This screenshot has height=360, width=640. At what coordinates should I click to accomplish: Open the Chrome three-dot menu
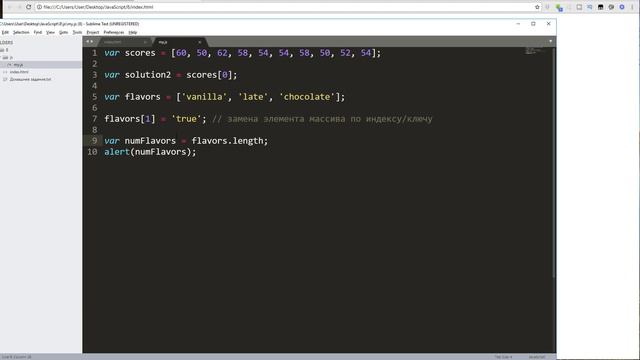click(x=632, y=7)
